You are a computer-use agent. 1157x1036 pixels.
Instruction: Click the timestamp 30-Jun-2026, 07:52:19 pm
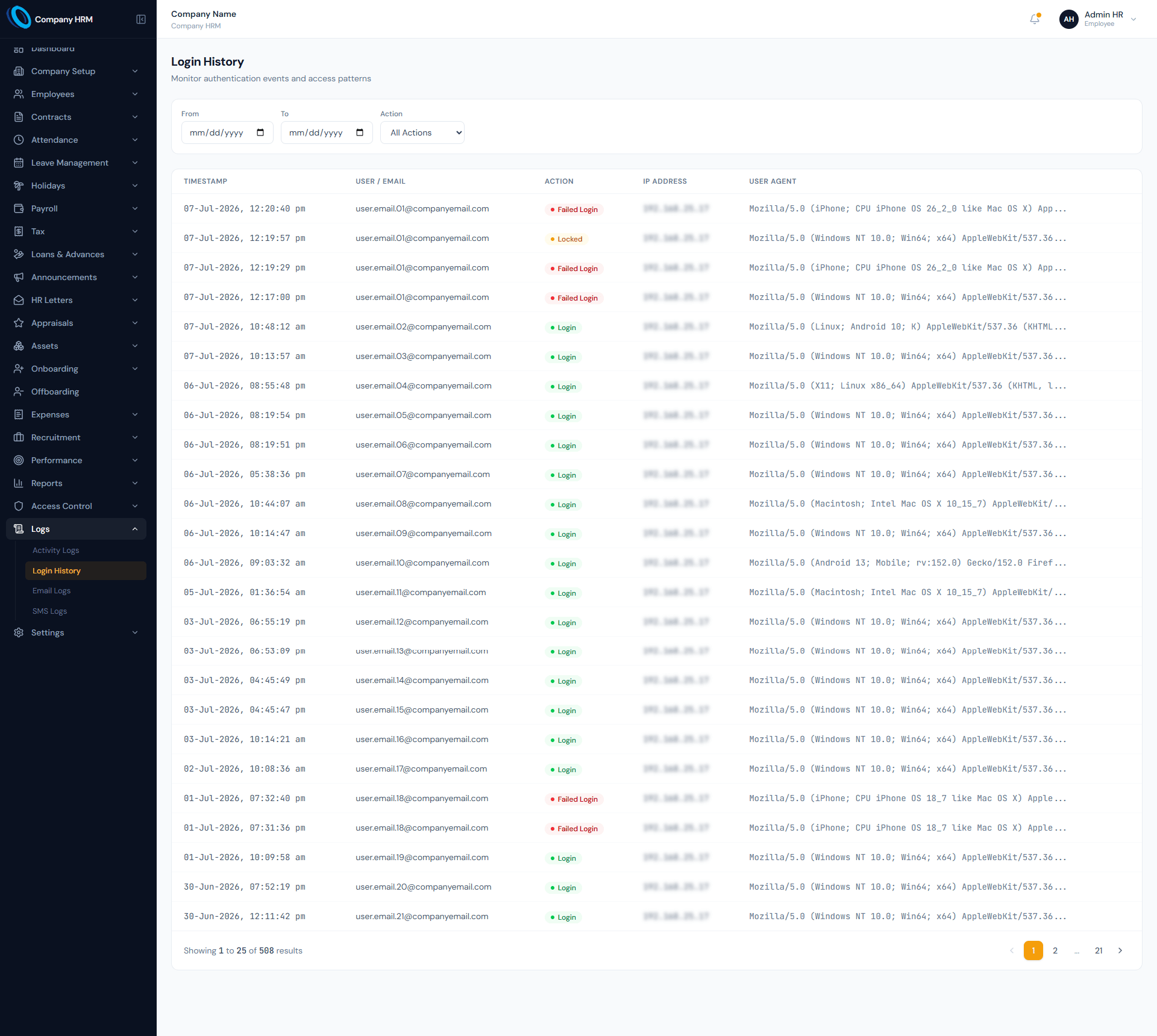[245, 887]
